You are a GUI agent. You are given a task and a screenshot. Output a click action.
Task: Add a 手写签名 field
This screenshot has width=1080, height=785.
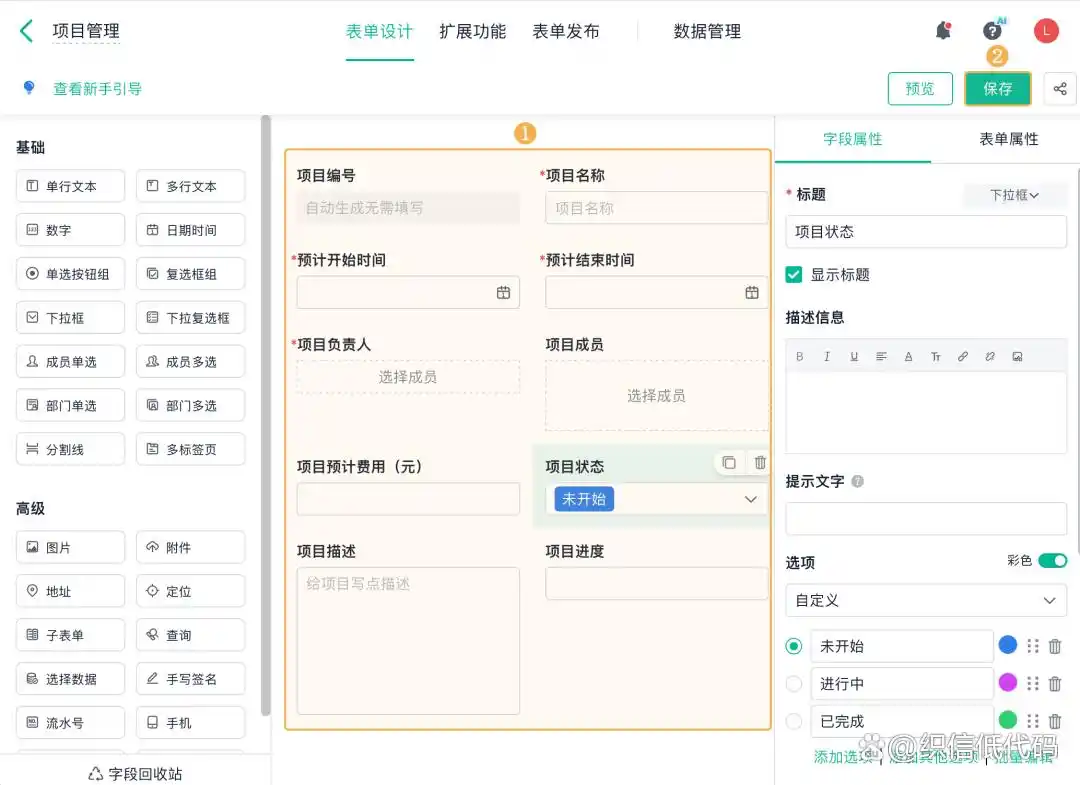click(190, 678)
